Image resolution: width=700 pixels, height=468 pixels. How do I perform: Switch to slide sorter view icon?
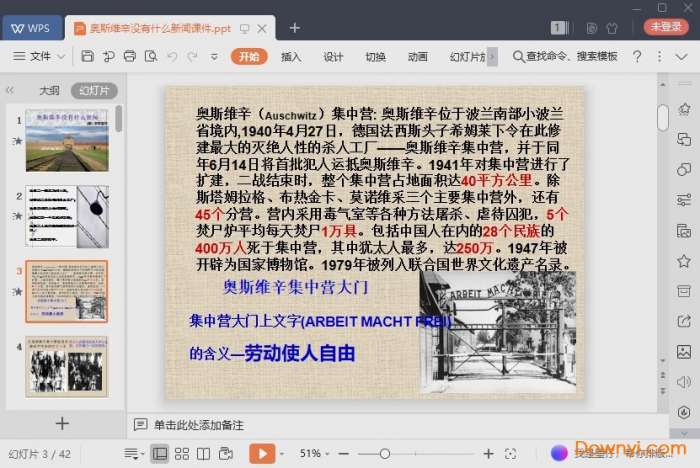(x=181, y=454)
